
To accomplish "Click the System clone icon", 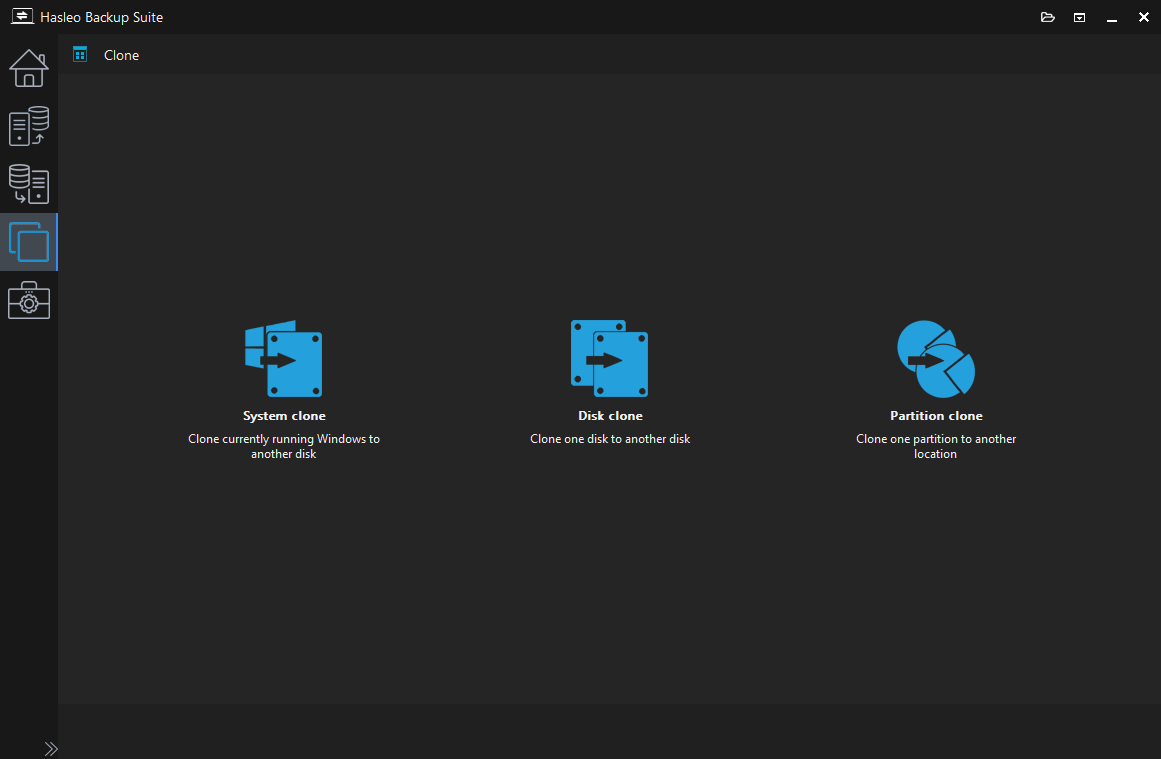I will [284, 358].
